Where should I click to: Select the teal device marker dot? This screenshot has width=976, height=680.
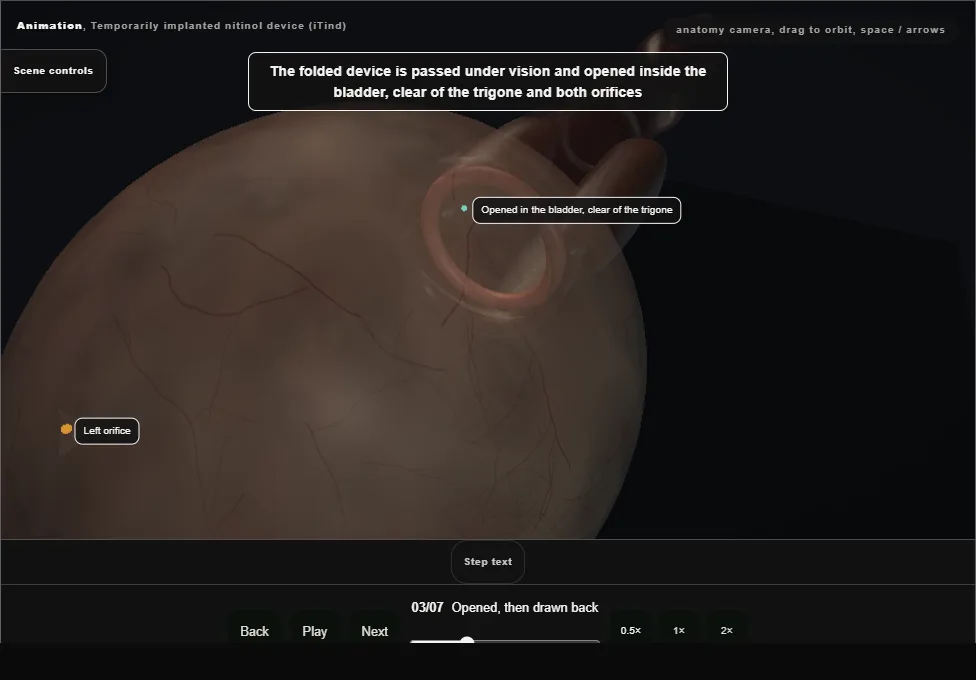464,209
